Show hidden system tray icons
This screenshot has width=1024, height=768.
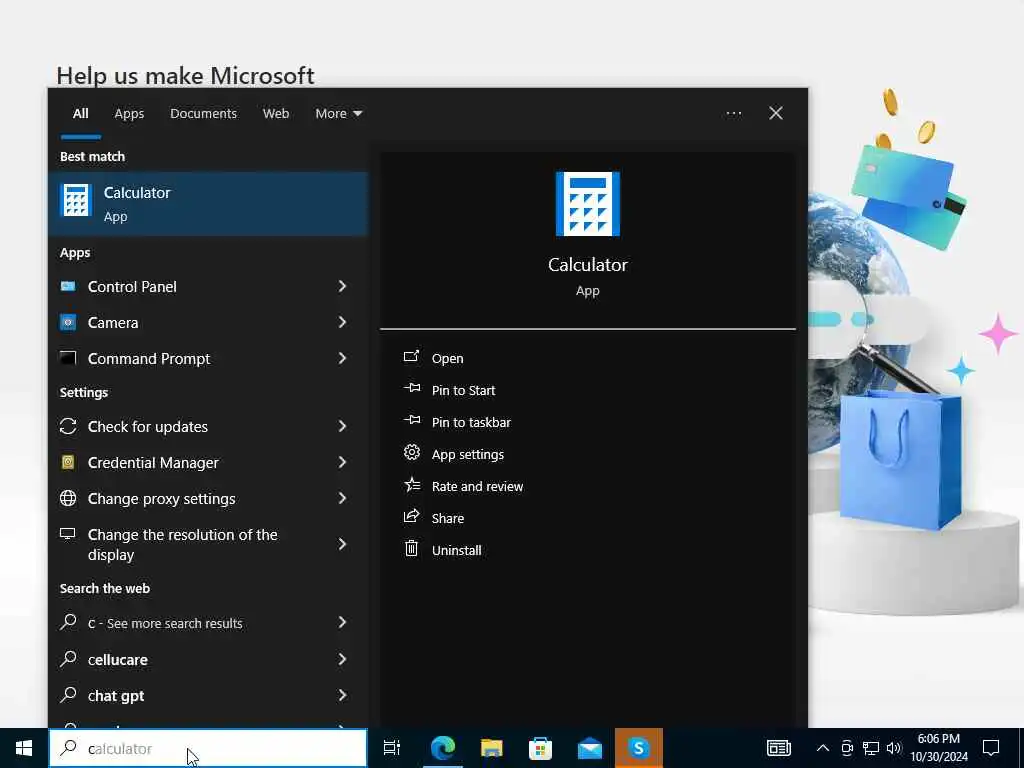click(823, 748)
